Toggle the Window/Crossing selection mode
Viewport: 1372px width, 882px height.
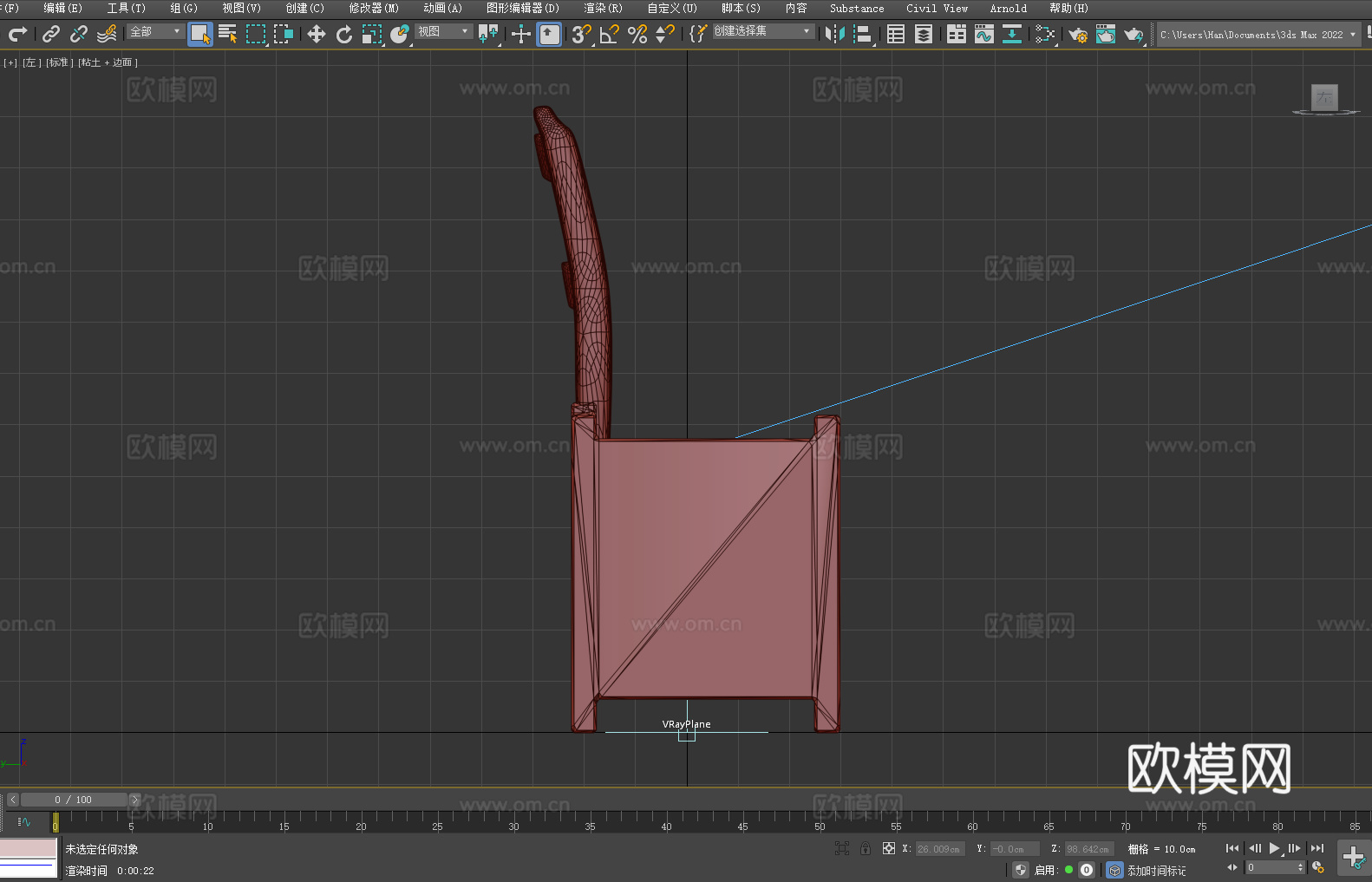pyautogui.click(x=284, y=34)
